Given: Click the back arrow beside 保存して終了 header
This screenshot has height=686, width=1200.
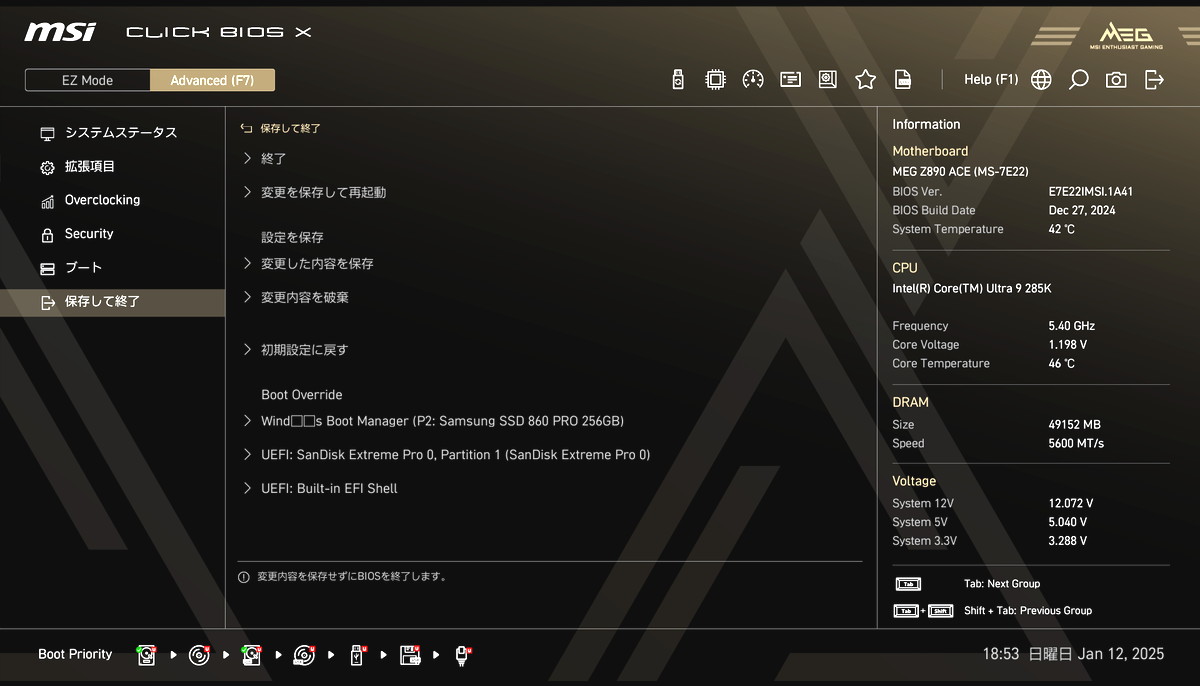Looking at the screenshot, I should (246, 129).
